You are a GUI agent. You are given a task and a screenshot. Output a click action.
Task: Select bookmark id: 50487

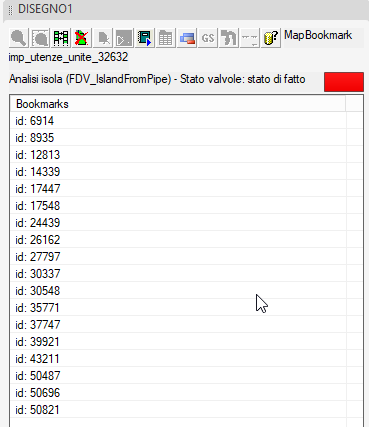[178, 376]
